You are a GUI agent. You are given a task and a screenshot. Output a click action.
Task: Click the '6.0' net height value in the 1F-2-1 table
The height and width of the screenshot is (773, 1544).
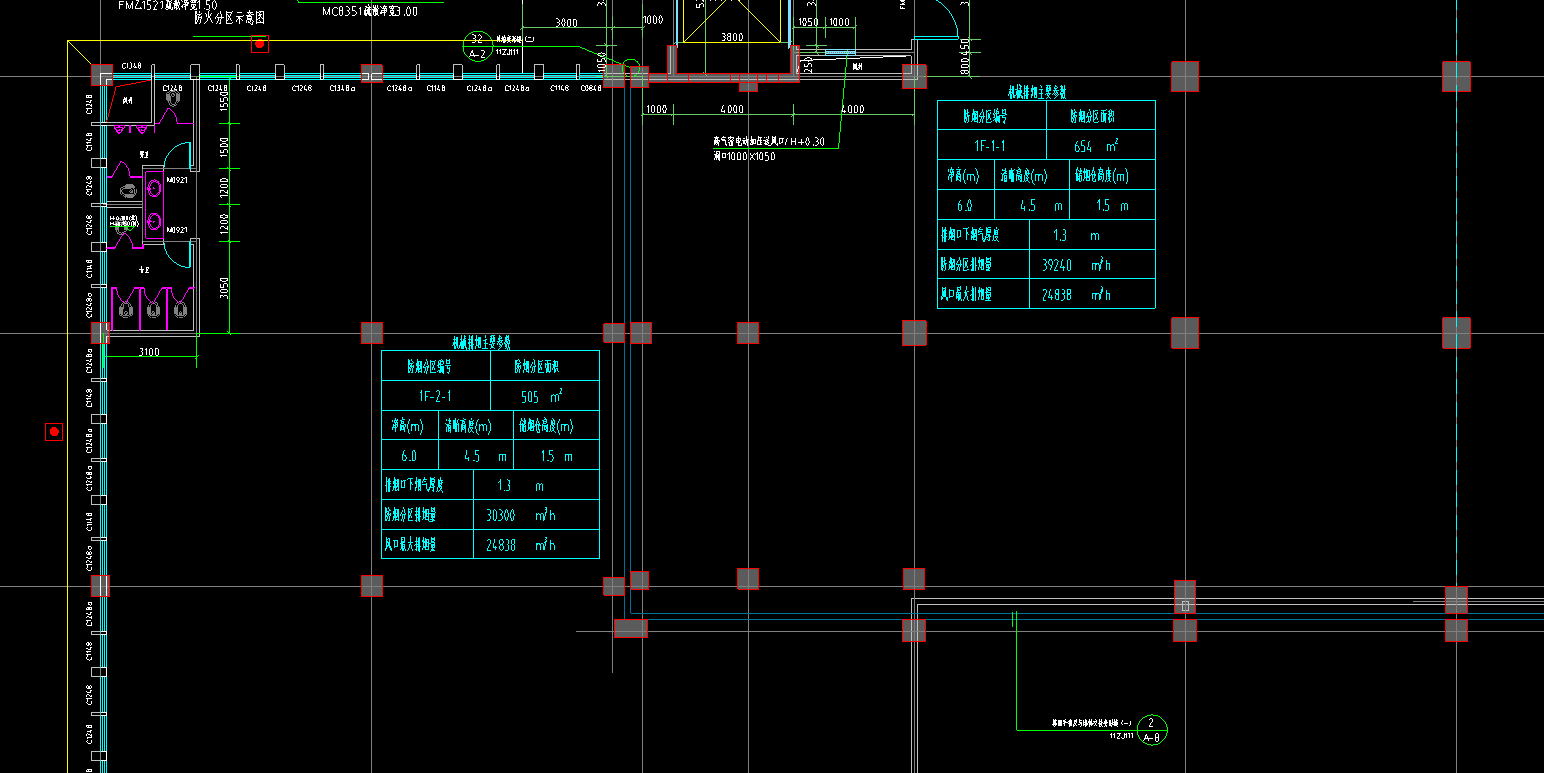(x=408, y=456)
